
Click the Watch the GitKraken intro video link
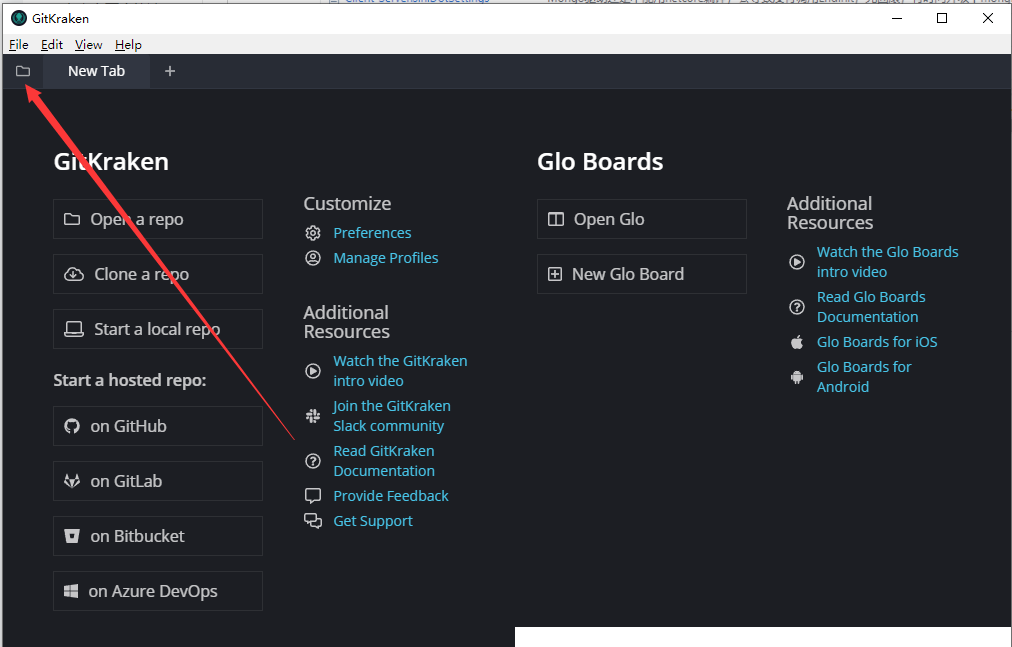[x=400, y=370]
